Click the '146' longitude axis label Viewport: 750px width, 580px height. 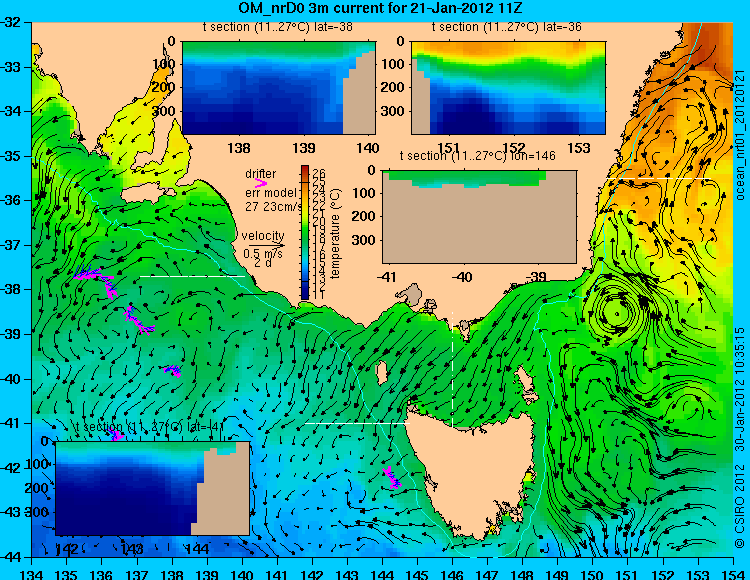tap(452, 574)
